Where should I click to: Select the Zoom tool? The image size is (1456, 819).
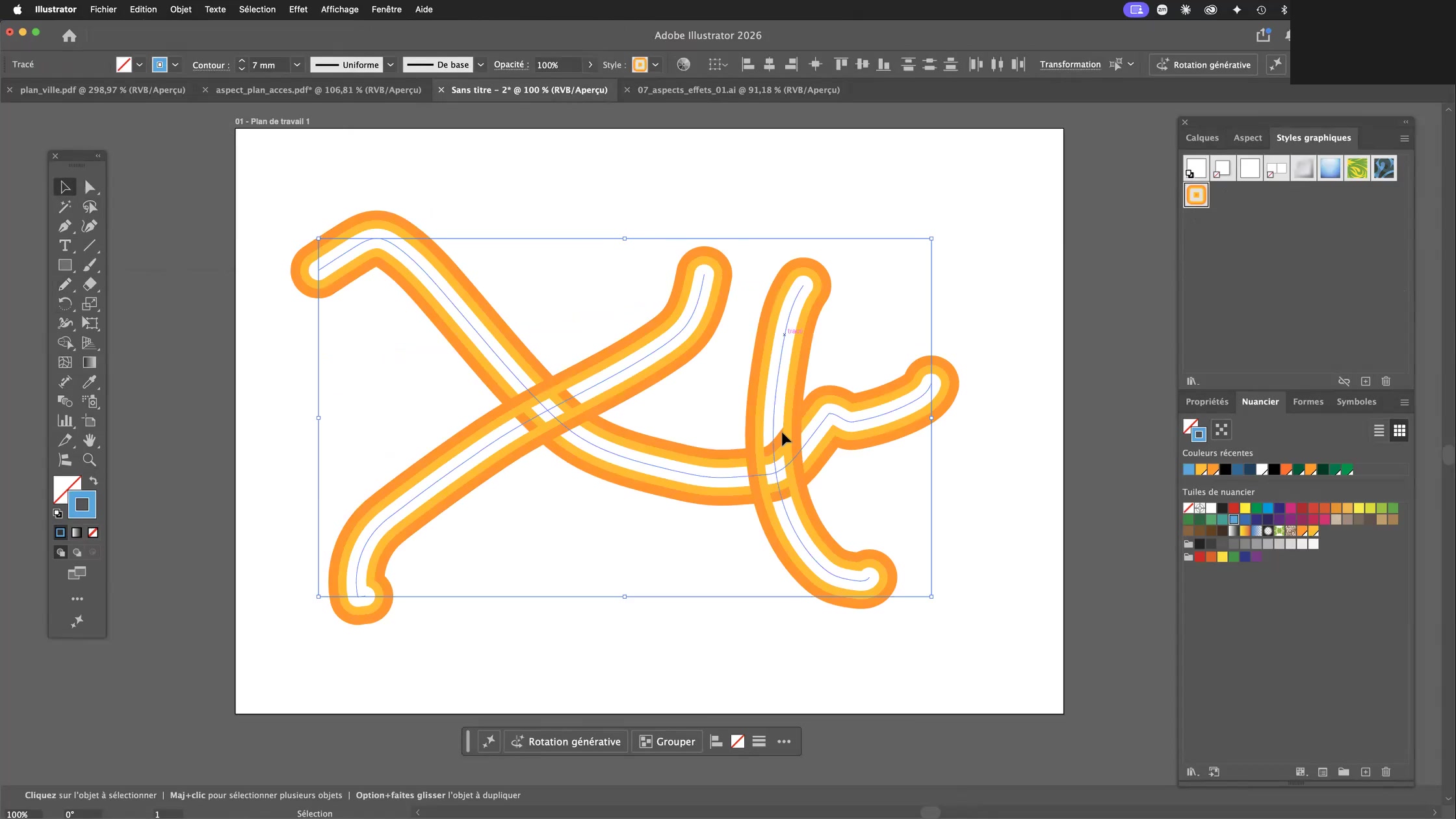tap(90, 460)
